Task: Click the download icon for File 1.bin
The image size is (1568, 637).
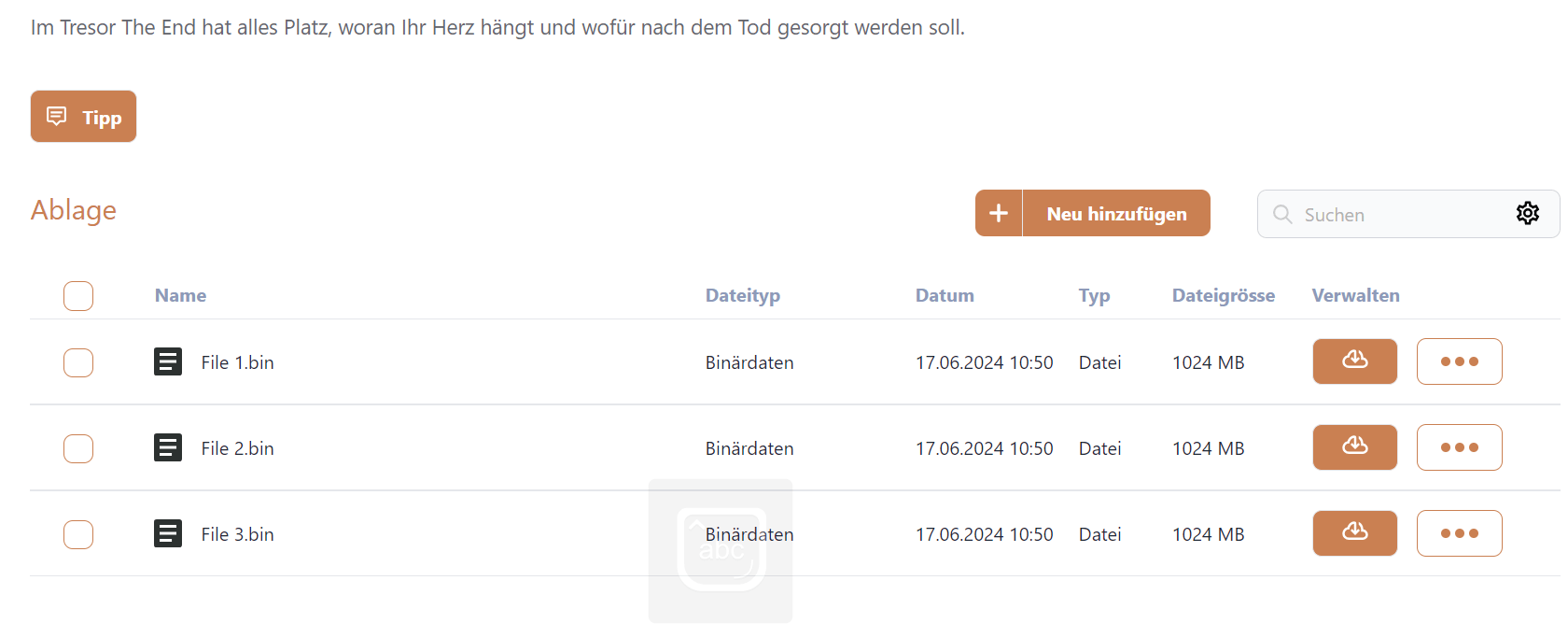Action: (x=1354, y=361)
